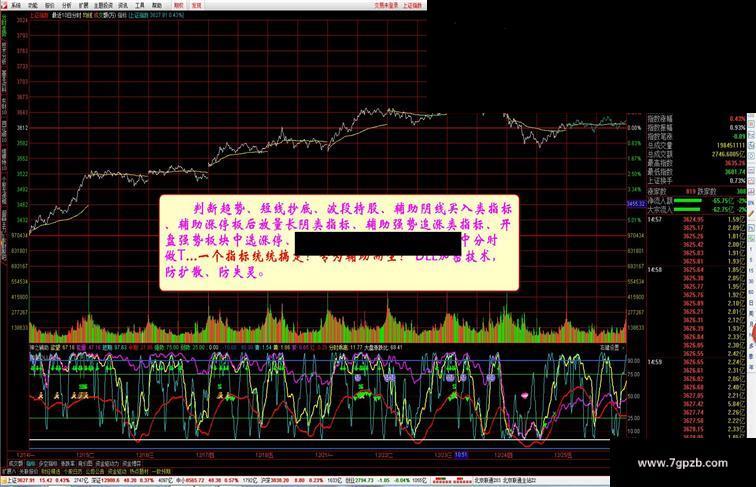Viewport: 756px width, 487px height.
Task: Click the 14:58 tick data row
Action: 696,270
